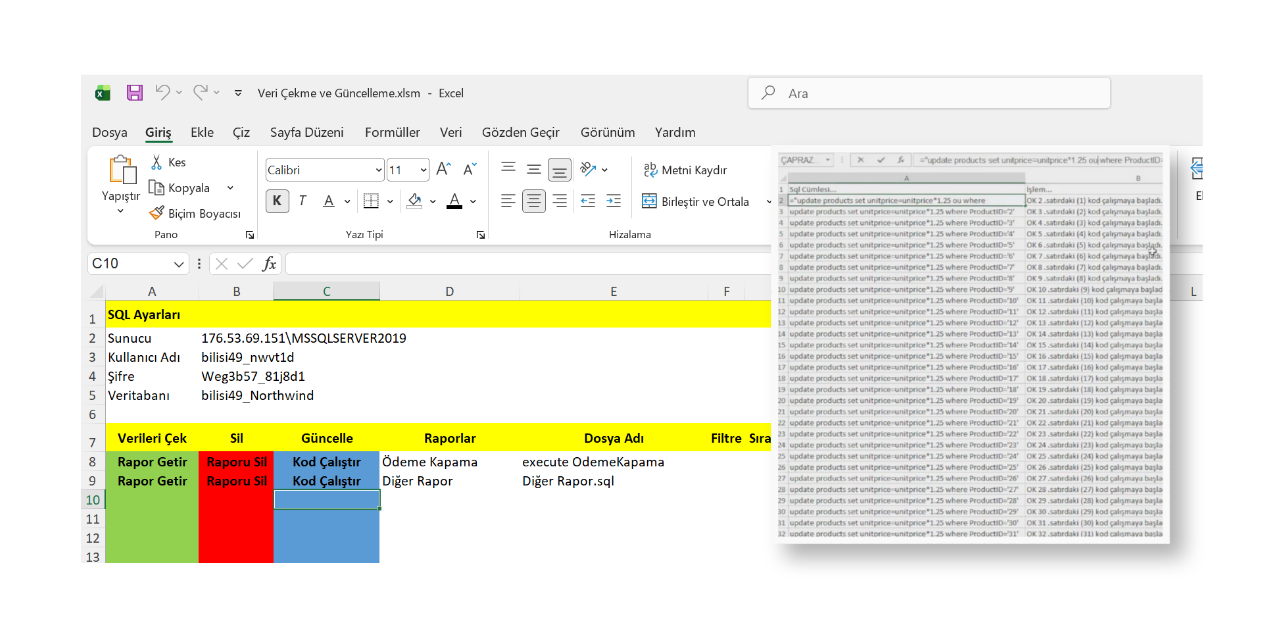
Task: Switch to the Görünüm tab
Action: (x=608, y=132)
